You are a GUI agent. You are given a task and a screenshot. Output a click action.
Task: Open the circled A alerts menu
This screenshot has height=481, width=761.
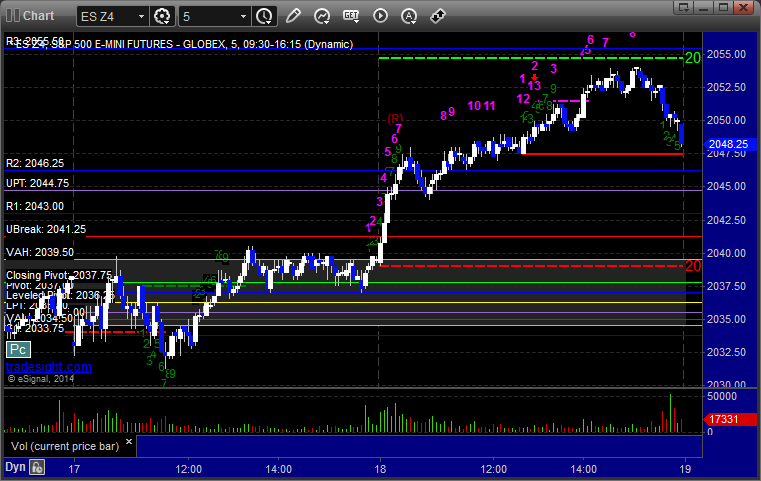409,16
